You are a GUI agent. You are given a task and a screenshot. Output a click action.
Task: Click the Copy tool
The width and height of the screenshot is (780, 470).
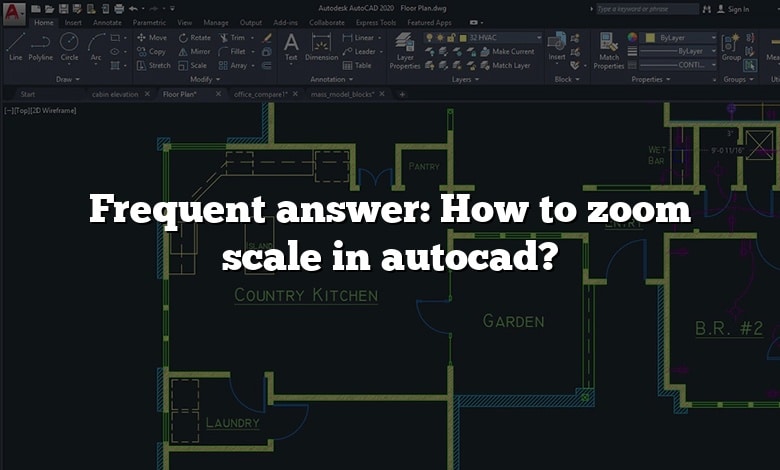point(151,51)
